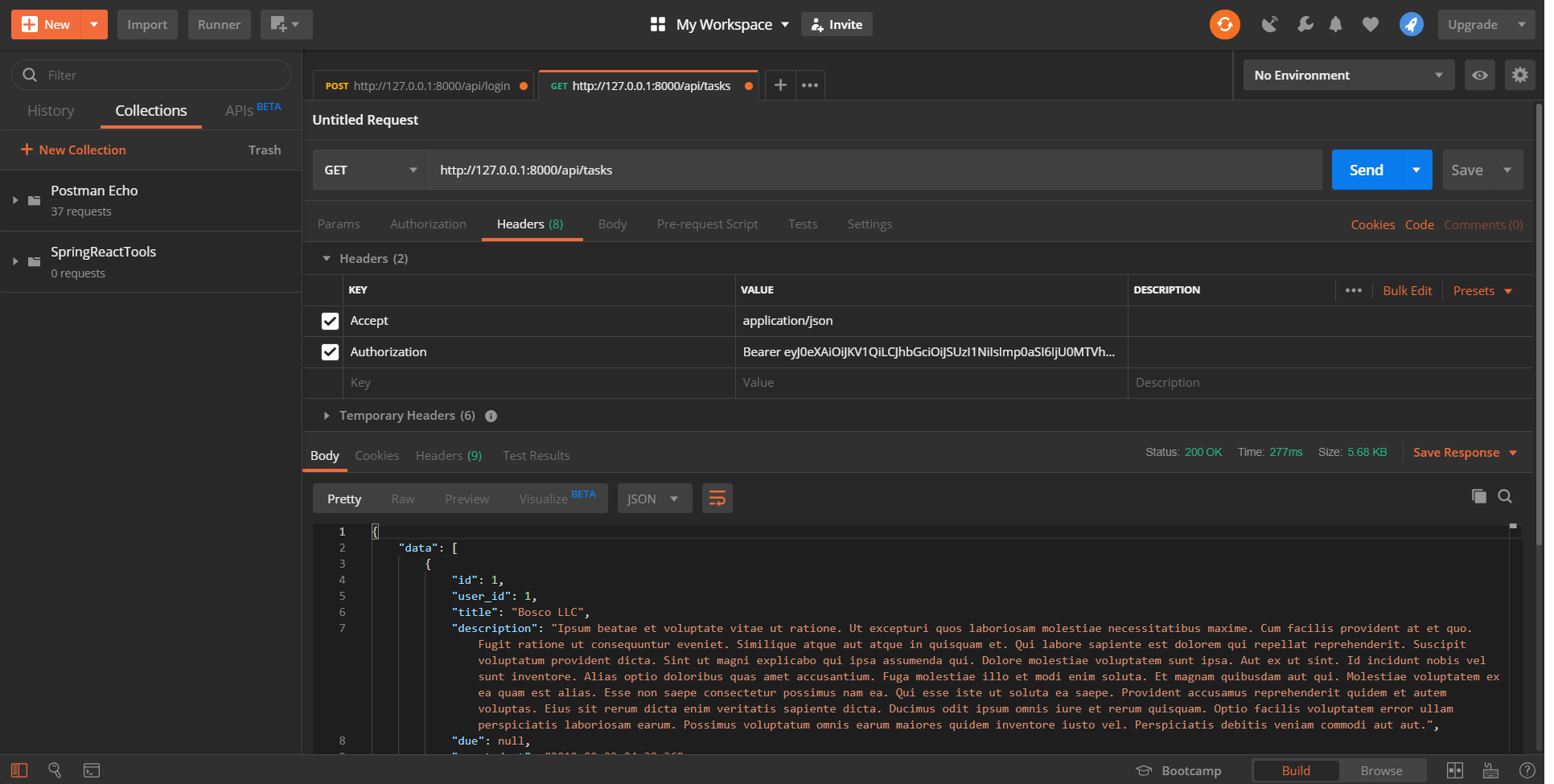This screenshot has height=784, width=1554.
Task: View response Cookies tab
Action: coord(376,456)
